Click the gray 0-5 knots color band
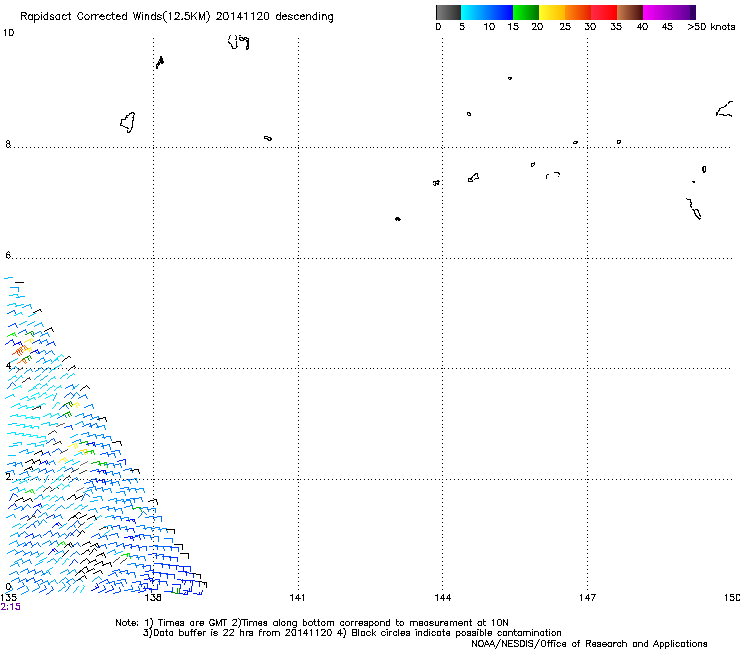Image resolution: width=740 pixels, height=650 pixels. (448, 12)
